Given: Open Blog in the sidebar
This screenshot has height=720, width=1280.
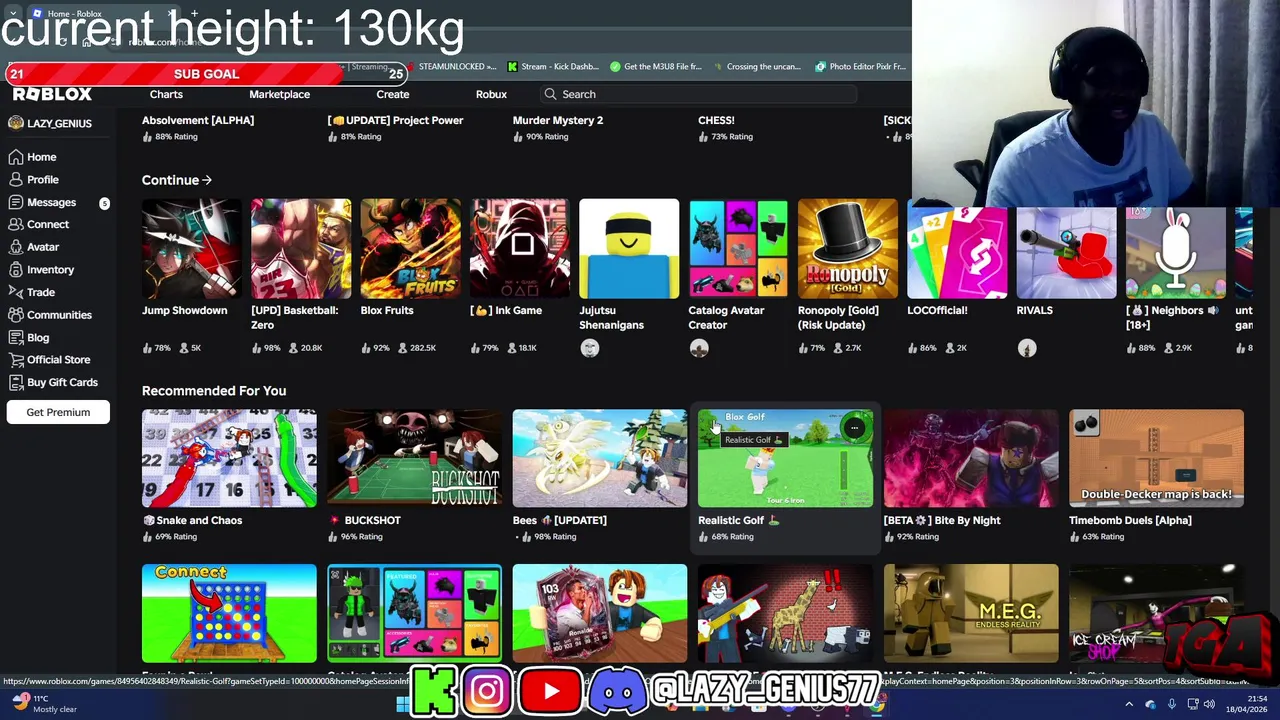Looking at the screenshot, I should coord(28,338).
